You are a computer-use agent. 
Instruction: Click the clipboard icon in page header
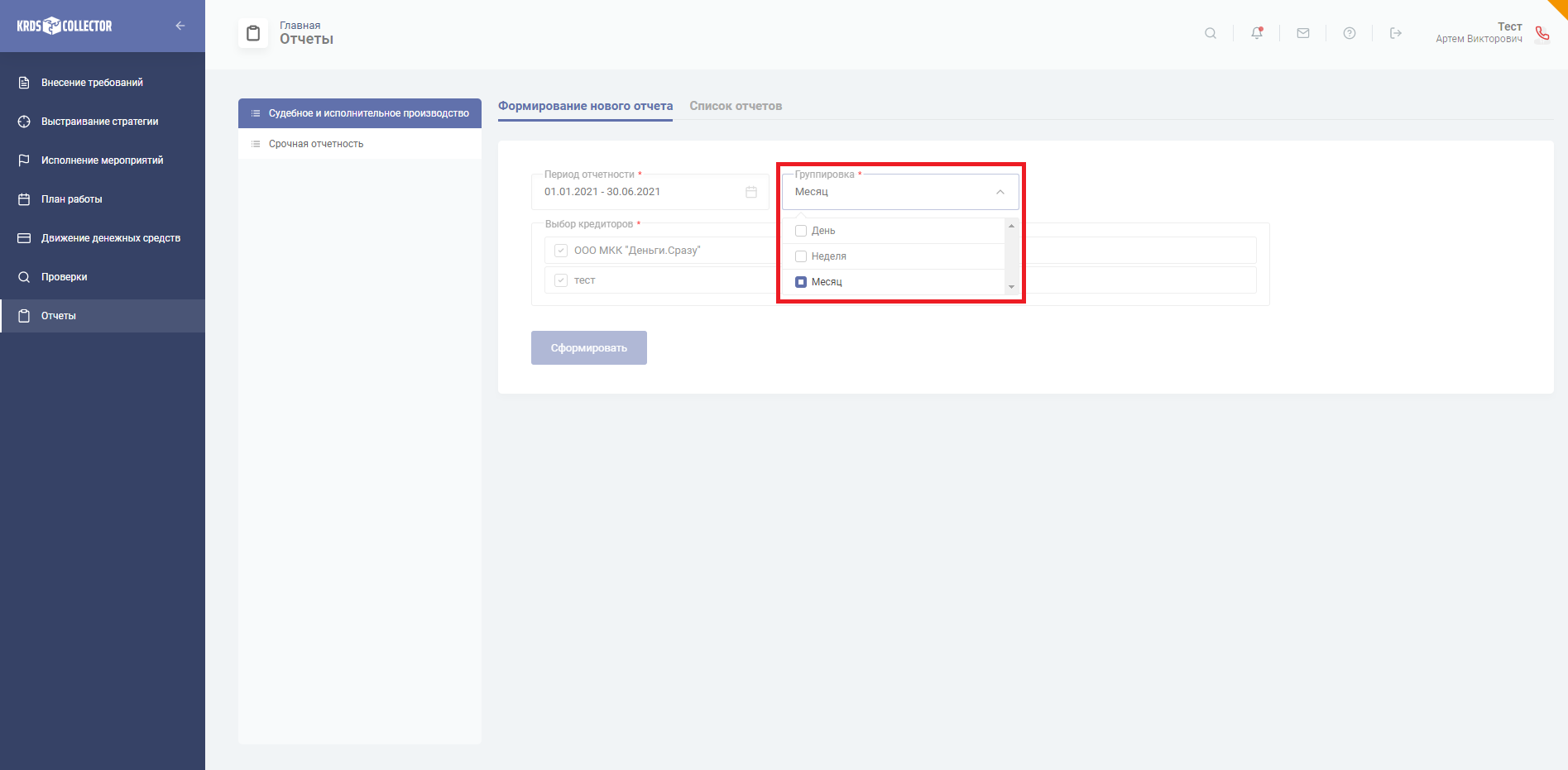253,33
